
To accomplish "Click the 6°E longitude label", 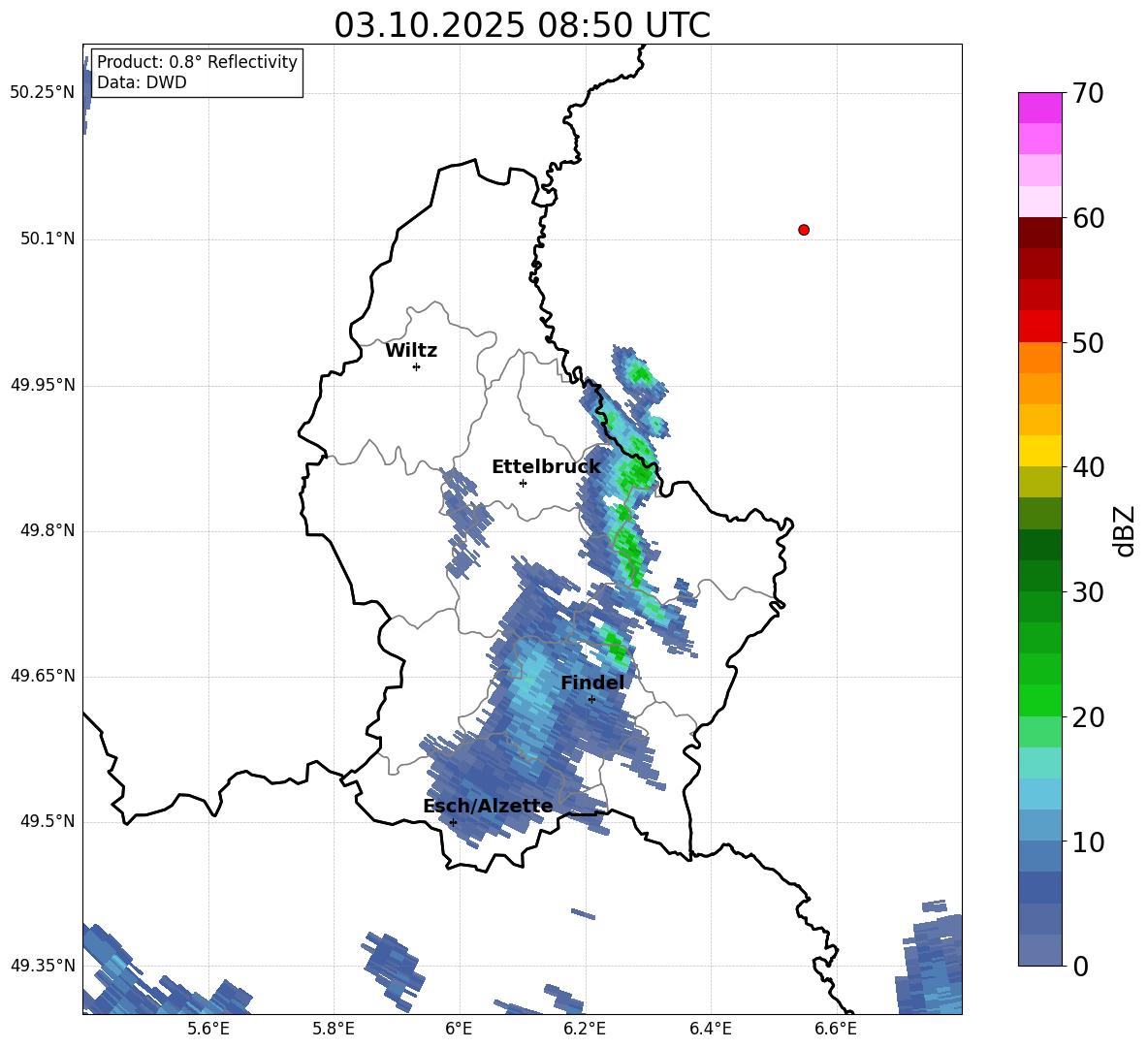I will (459, 1030).
